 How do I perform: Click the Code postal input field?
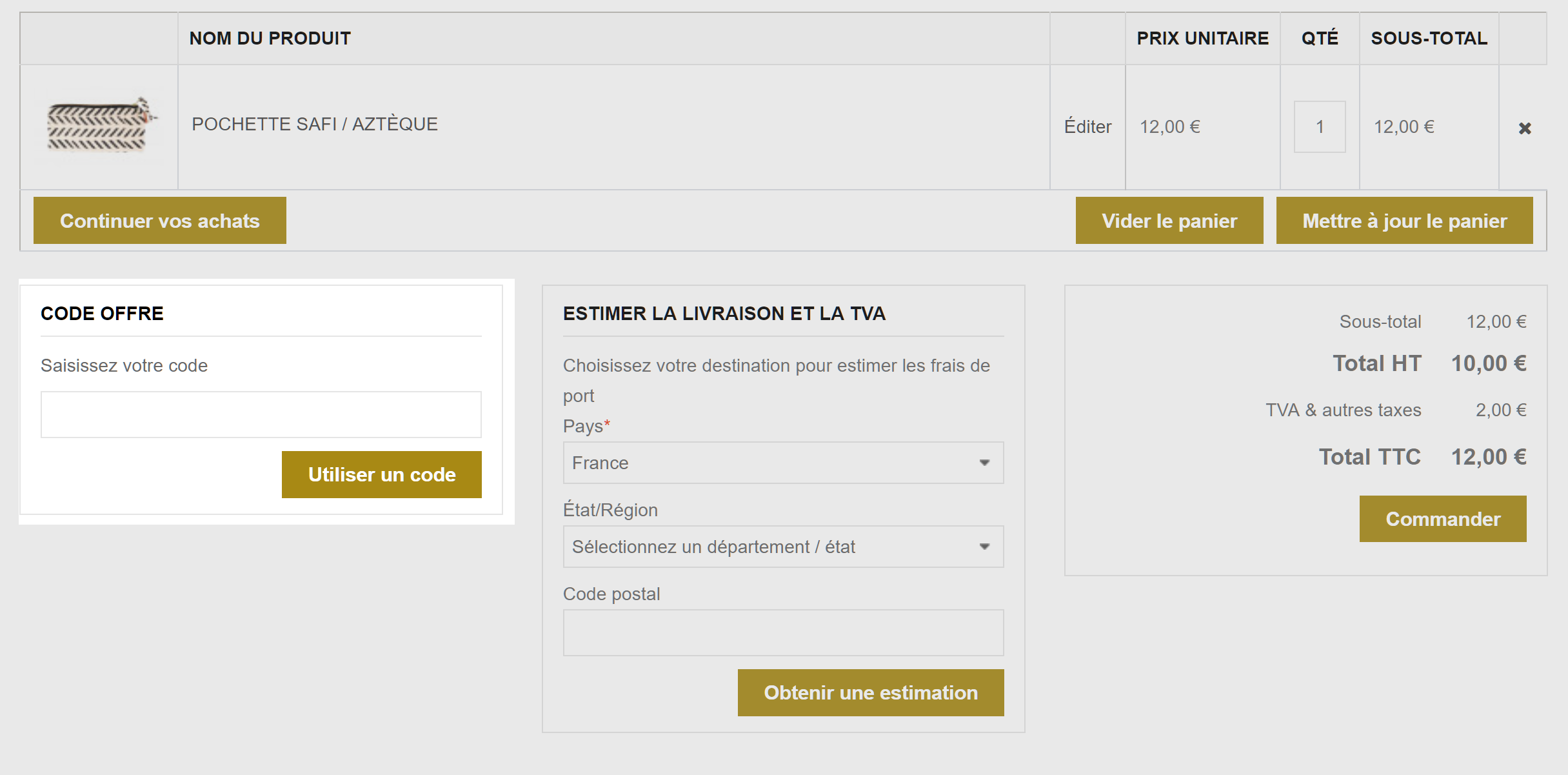(783, 632)
